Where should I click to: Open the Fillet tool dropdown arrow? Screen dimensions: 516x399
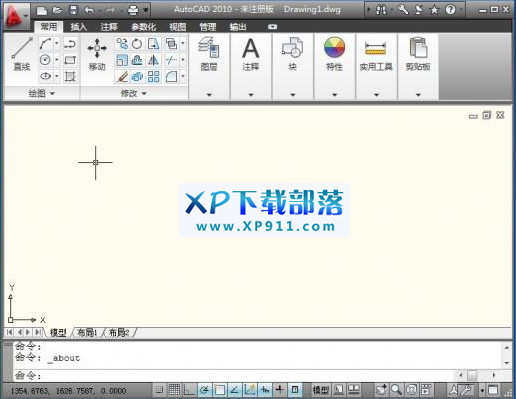coord(183,76)
